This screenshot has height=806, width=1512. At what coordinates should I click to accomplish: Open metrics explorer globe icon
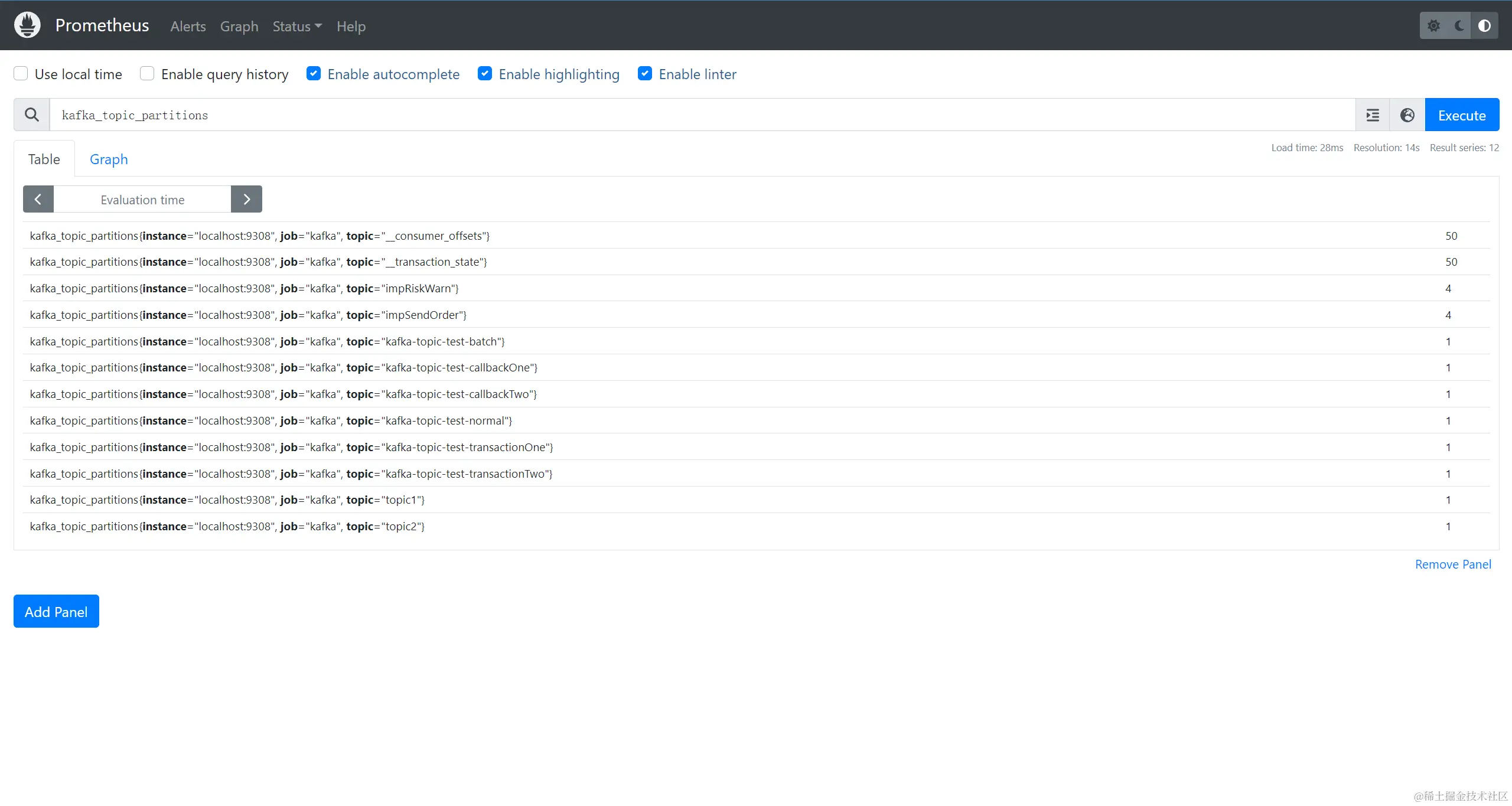tap(1407, 115)
